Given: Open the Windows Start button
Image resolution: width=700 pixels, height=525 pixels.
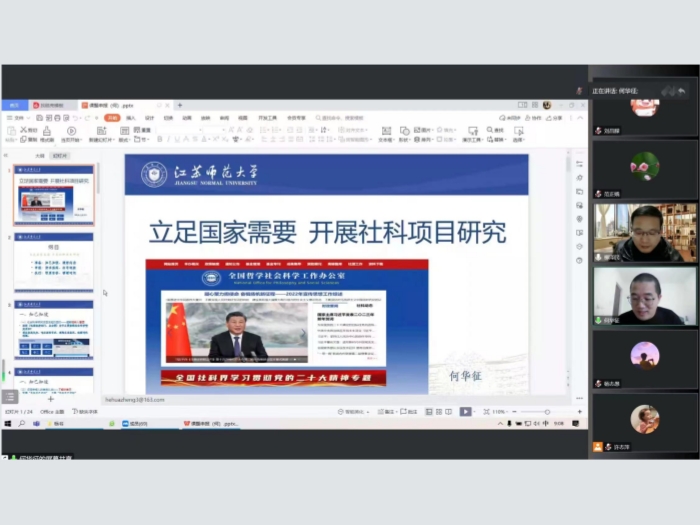Looking at the screenshot, I should point(8,423).
